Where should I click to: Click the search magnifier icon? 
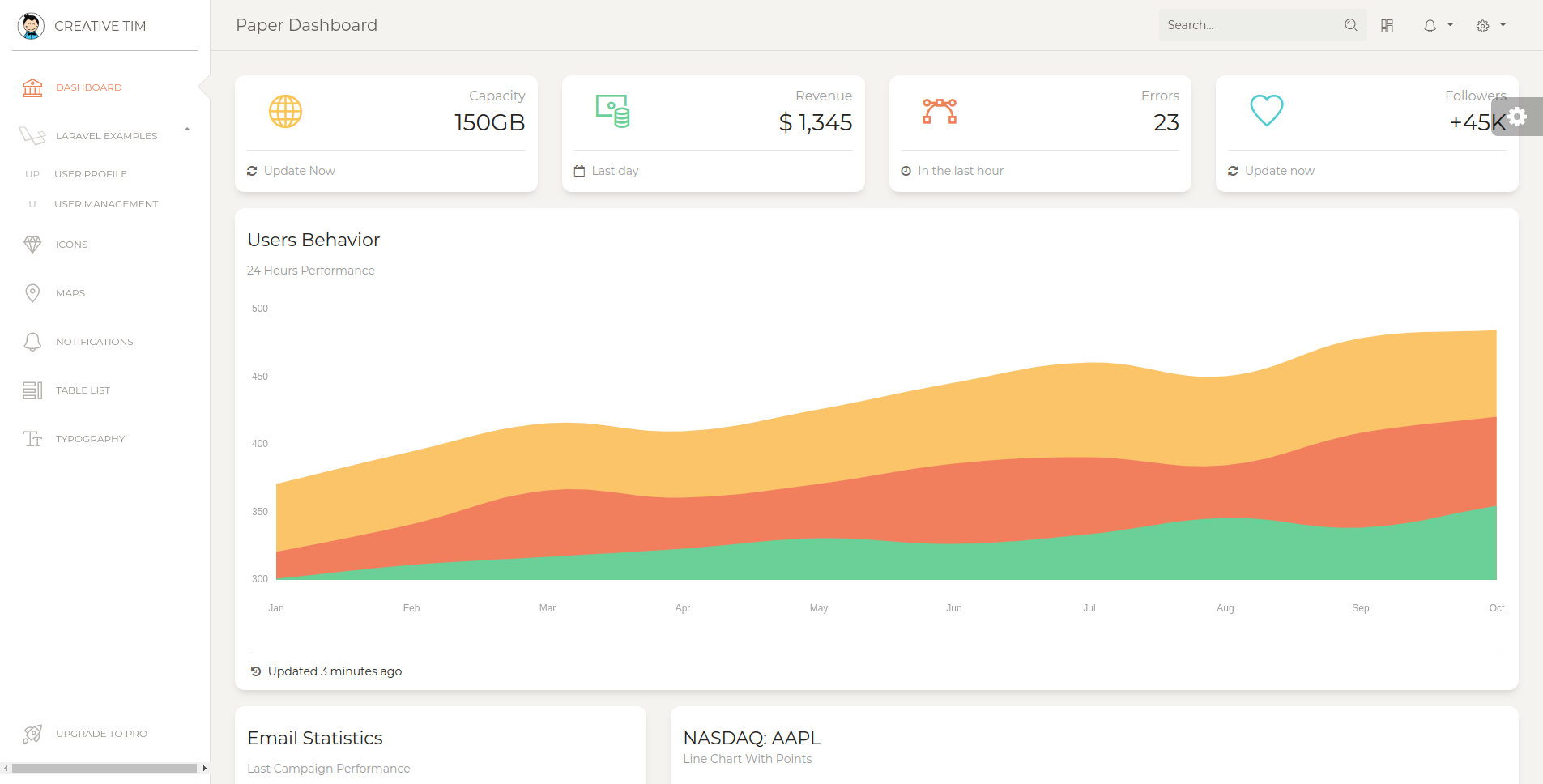1350,25
